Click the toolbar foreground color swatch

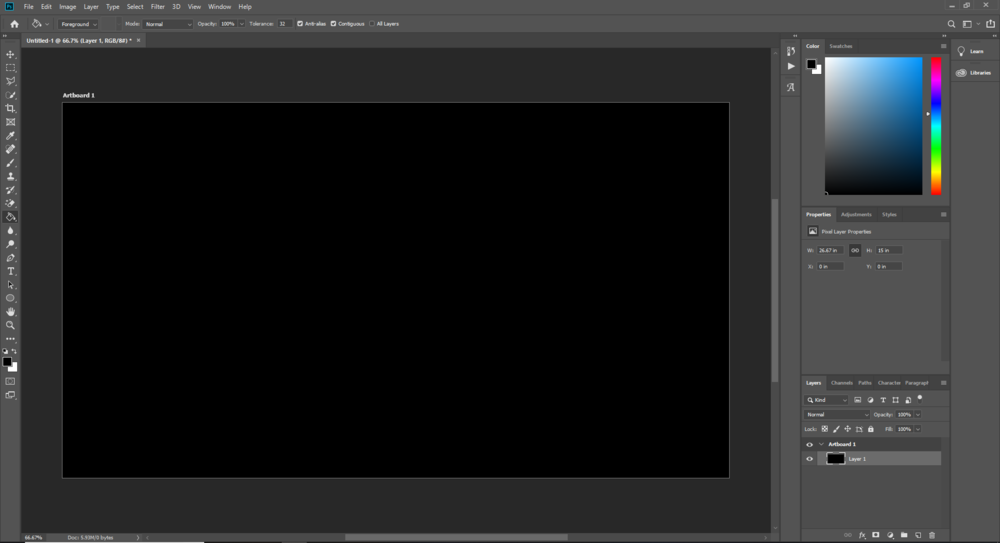coord(7,362)
